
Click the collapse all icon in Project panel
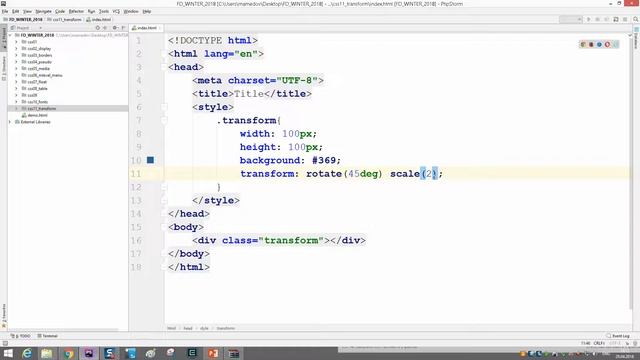point(105,28)
